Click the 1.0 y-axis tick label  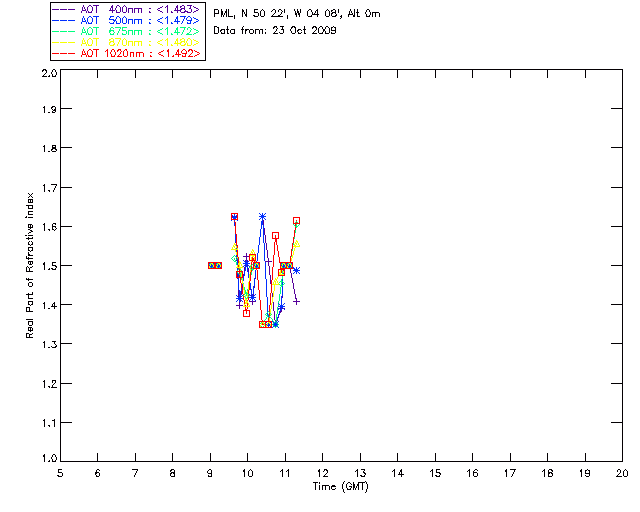49,459
